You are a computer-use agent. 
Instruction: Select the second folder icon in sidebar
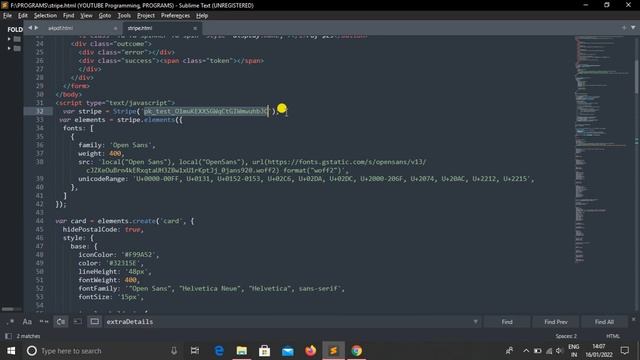tap(17, 48)
